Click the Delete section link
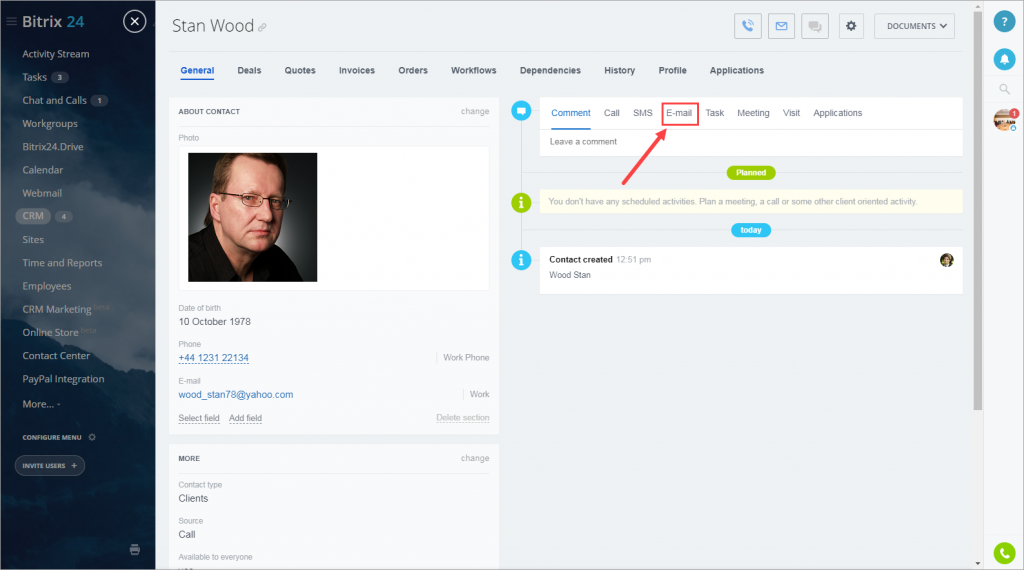The height and width of the screenshot is (570, 1024). (462, 418)
